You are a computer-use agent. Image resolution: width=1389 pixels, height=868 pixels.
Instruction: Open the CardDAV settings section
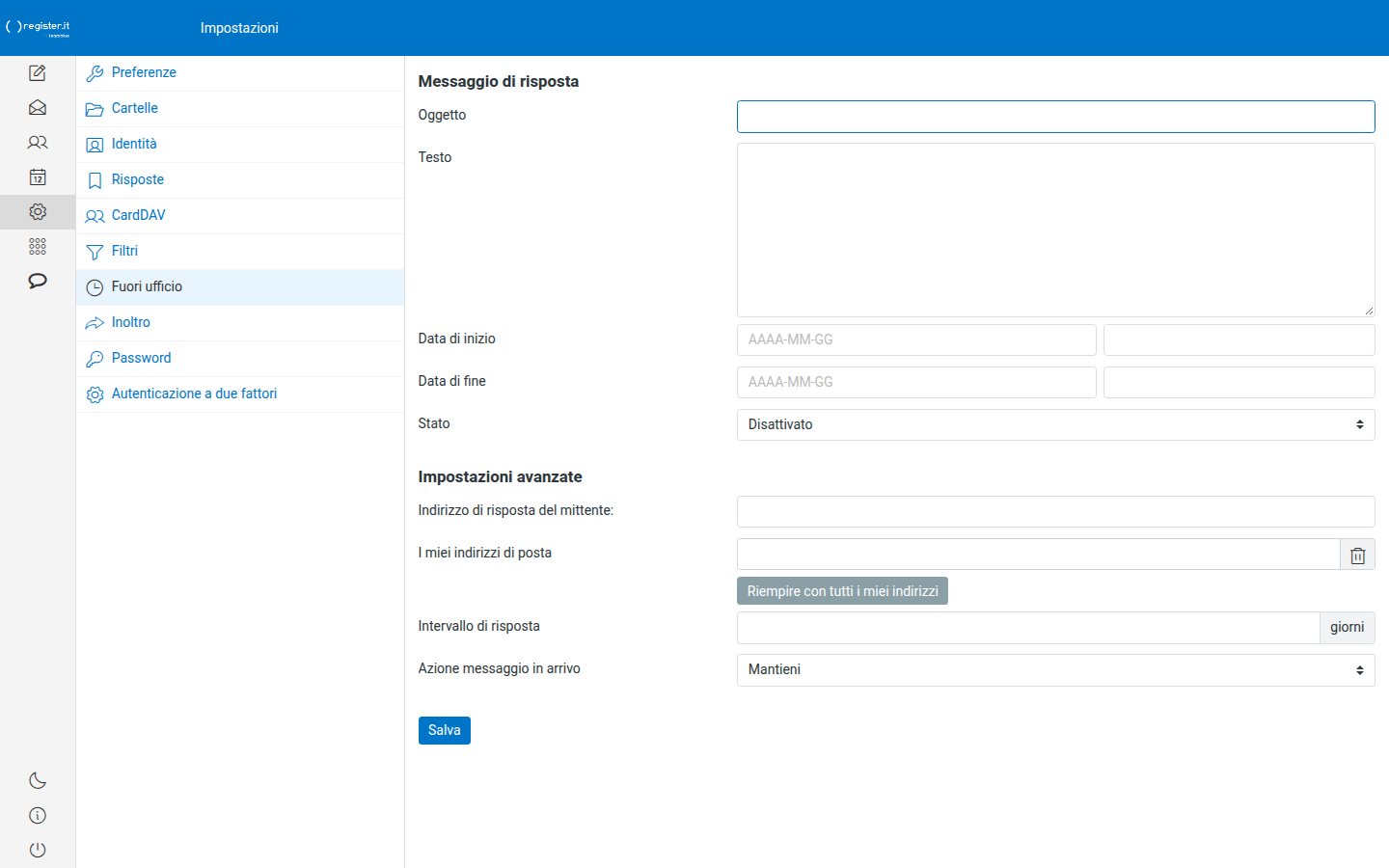coord(240,216)
